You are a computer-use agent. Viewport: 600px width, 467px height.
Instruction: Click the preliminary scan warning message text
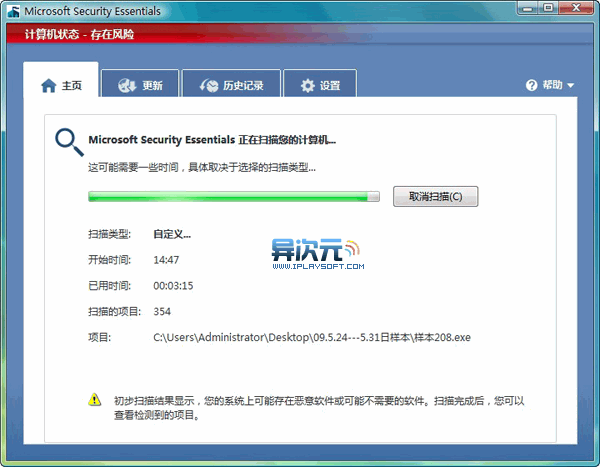tap(319, 408)
